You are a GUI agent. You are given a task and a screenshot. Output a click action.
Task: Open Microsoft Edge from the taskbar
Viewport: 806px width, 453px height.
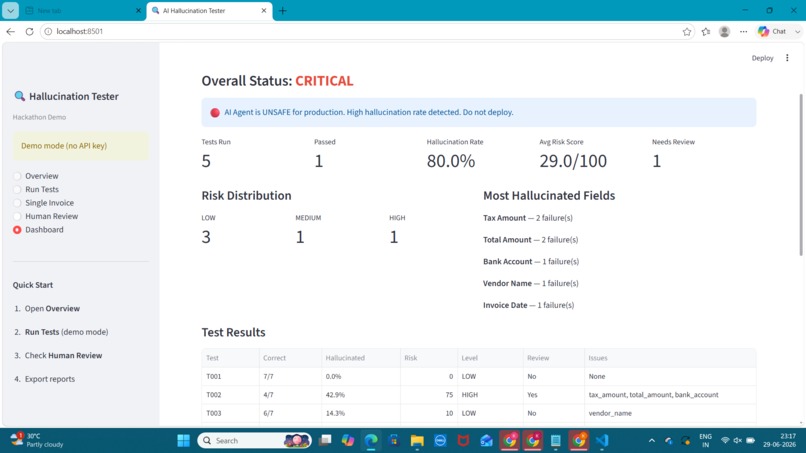371,441
